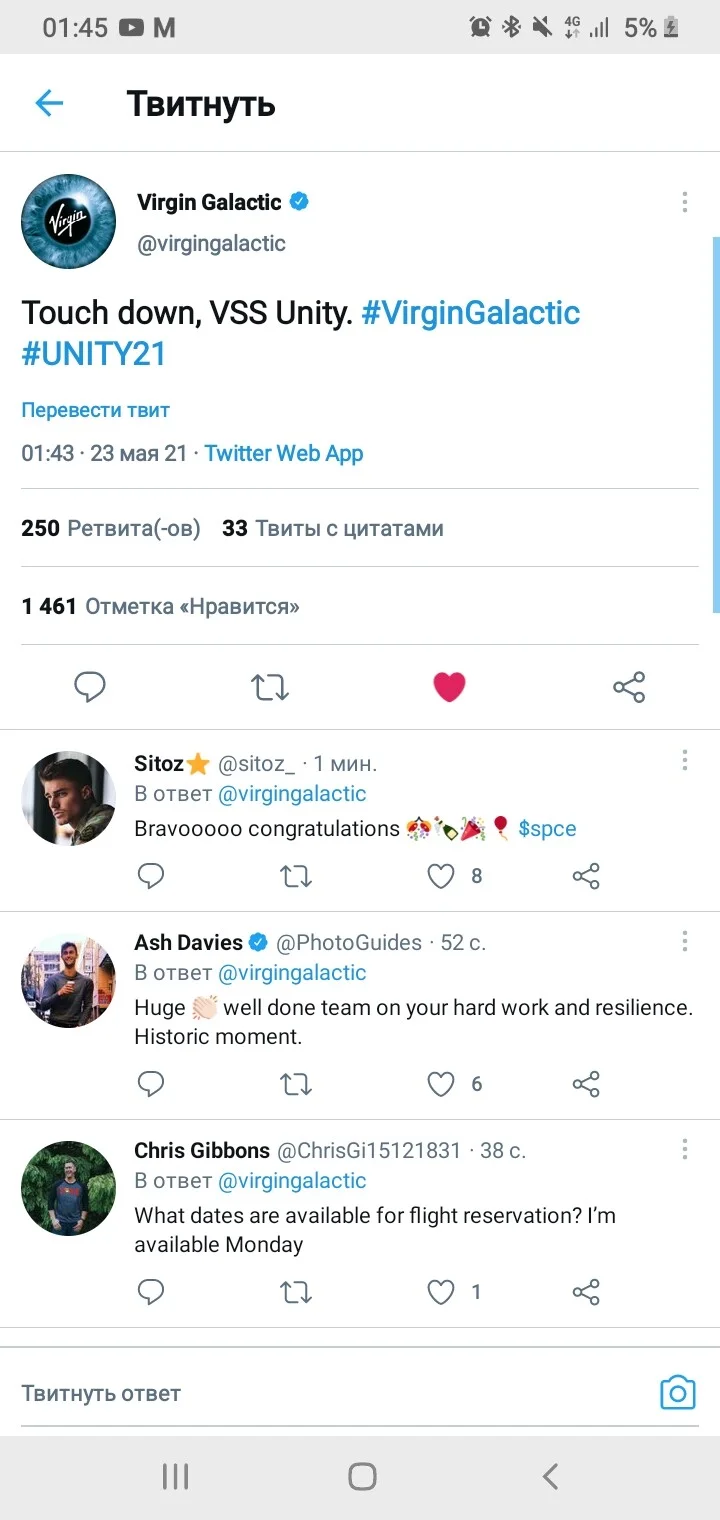The image size is (720, 1520).
Task: Reply to Sitoz's comment
Action: click(151, 876)
